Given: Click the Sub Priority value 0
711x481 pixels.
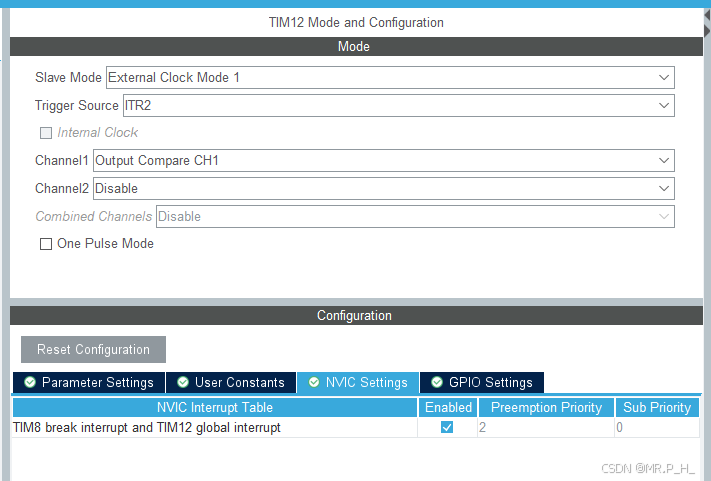Looking at the screenshot, I should click(657, 428).
